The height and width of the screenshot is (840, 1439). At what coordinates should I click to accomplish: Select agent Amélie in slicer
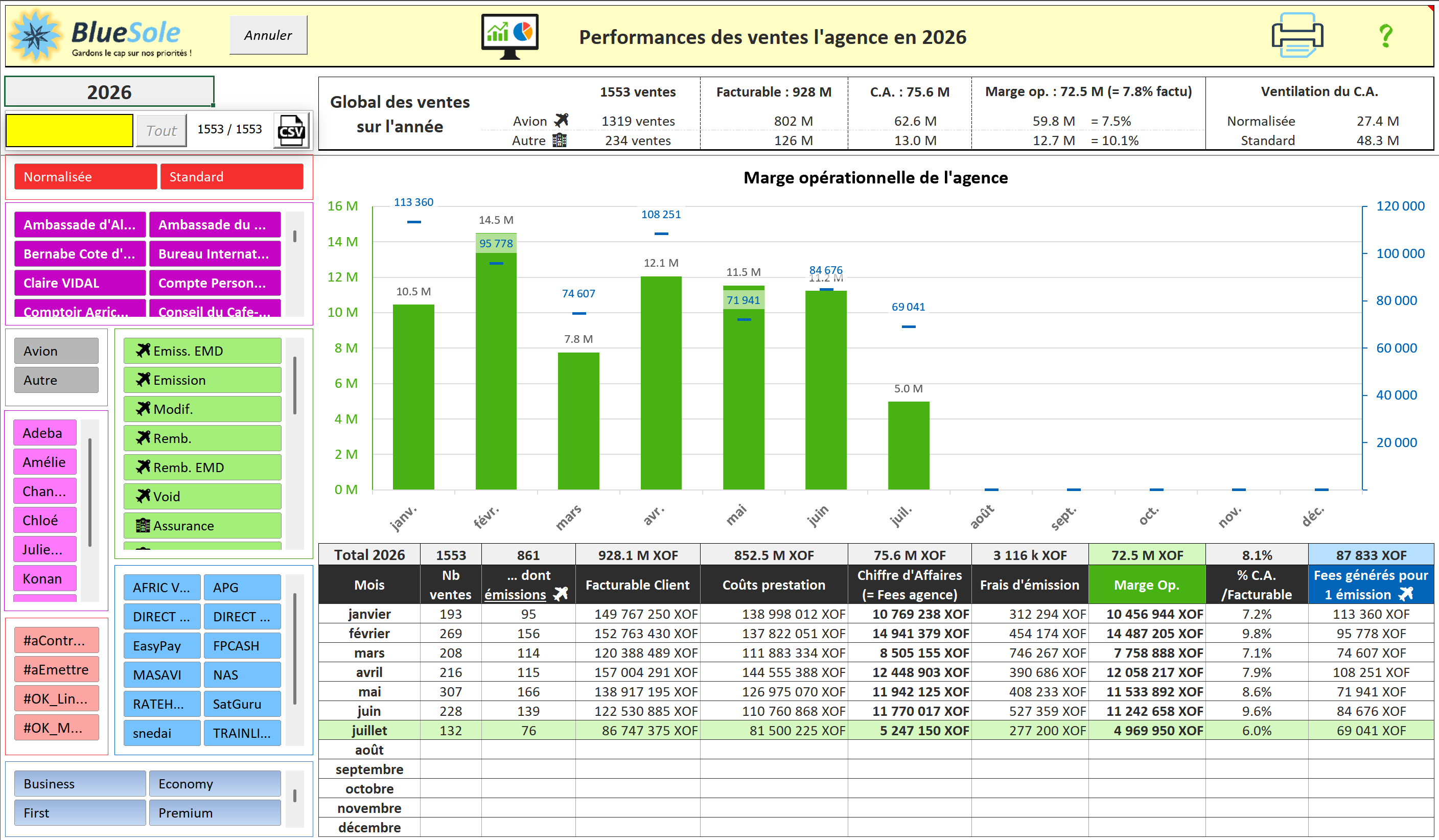[45, 462]
